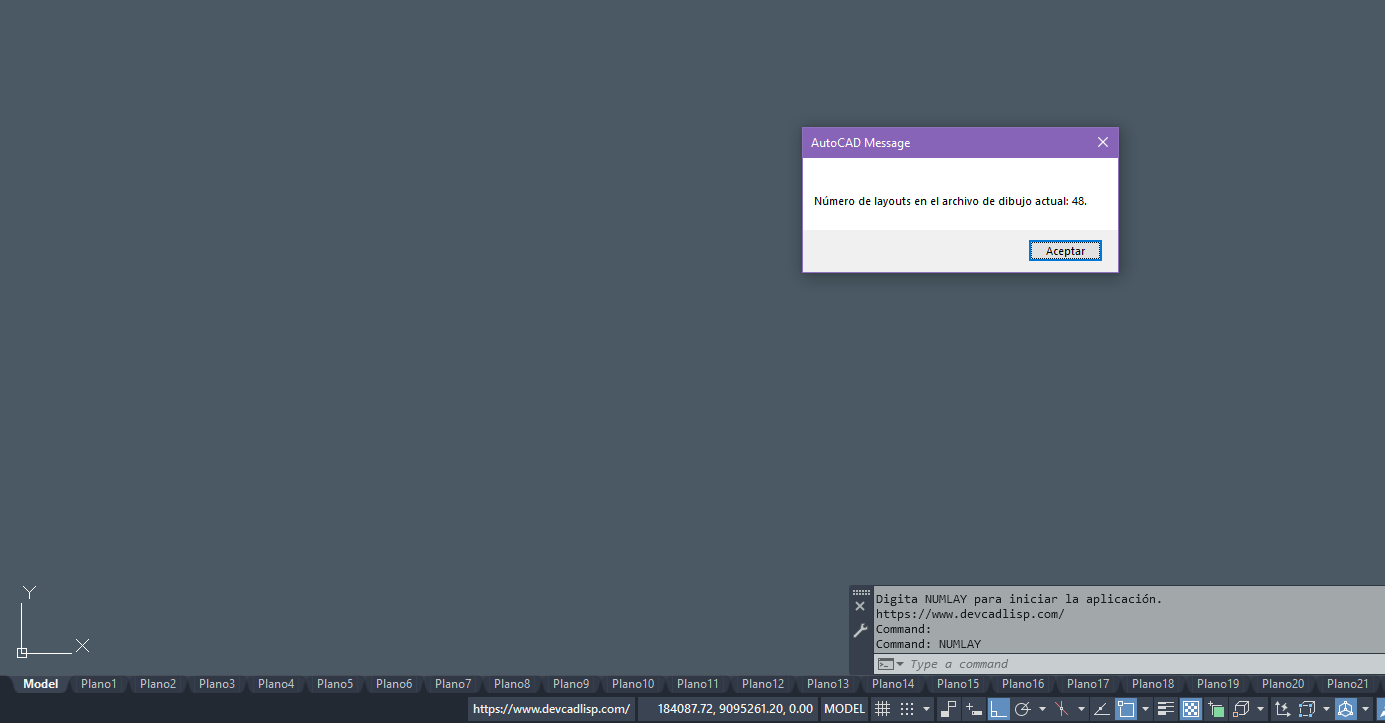
Task: Click the 2D Object Snap icon
Action: 1126,709
